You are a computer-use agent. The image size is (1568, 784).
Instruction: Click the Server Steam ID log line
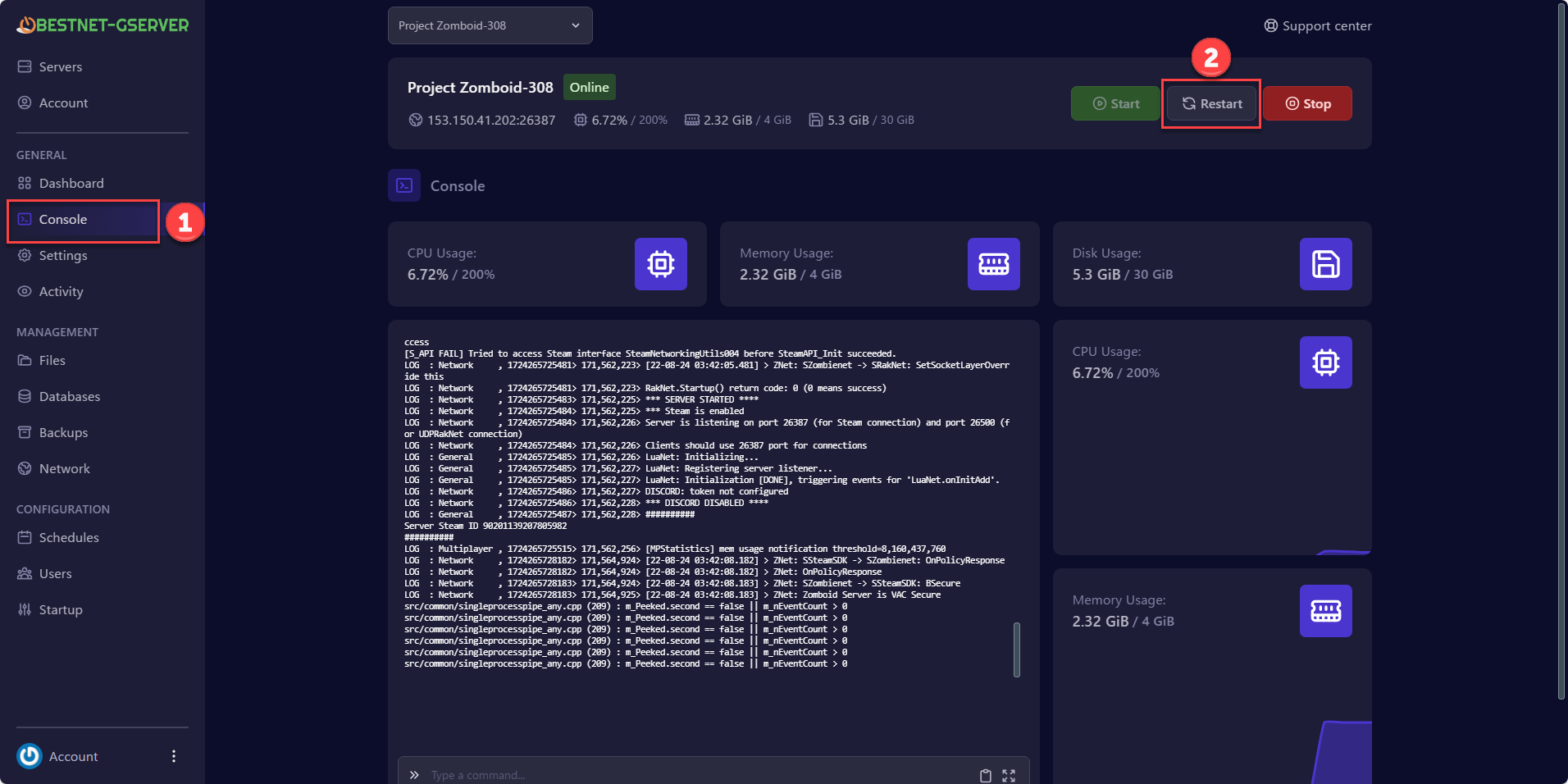485,526
